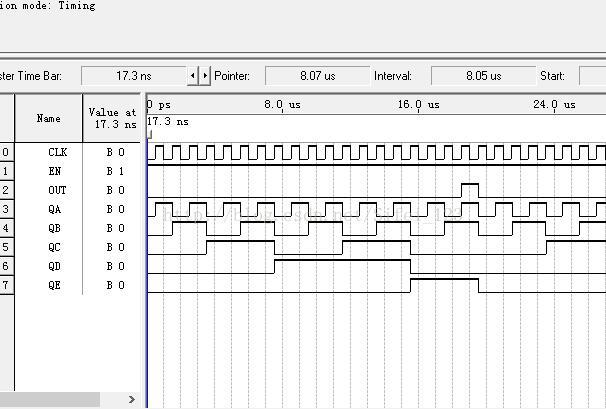This screenshot has height=409, width=606.
Task: Click row index 7 cell
Action: 6,285
